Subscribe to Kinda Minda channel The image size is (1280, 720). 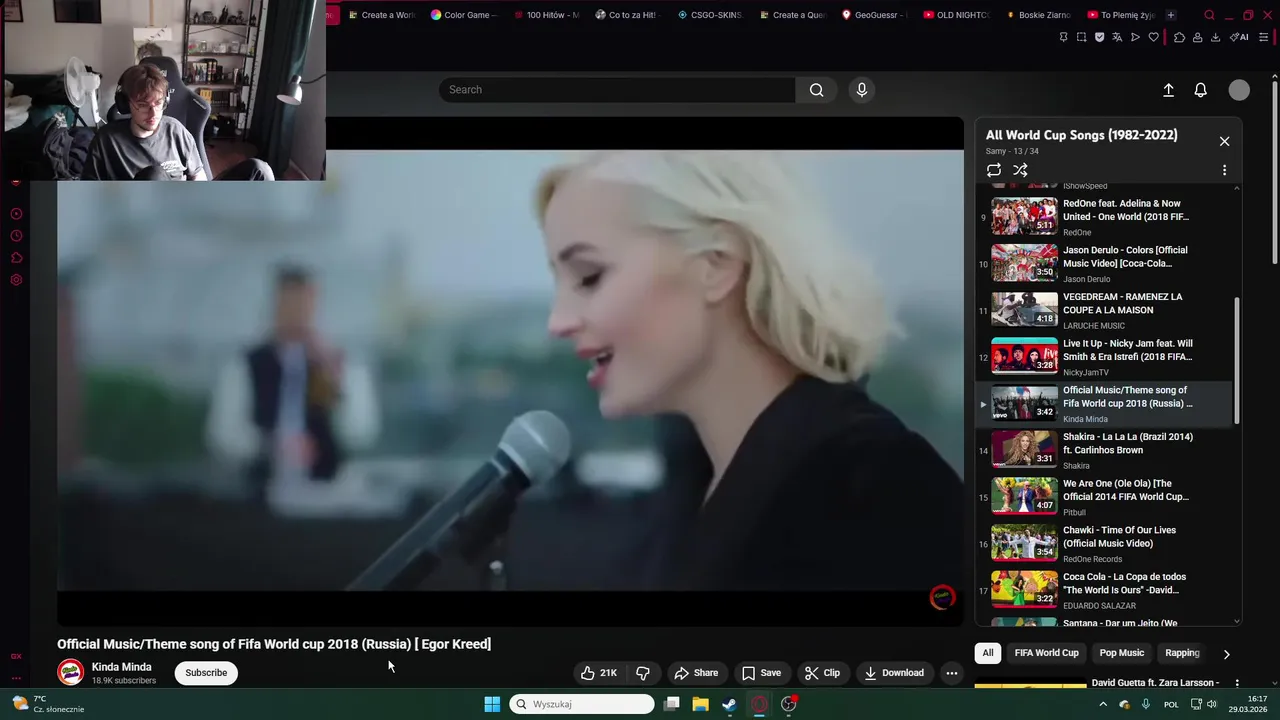click(206, 673)
